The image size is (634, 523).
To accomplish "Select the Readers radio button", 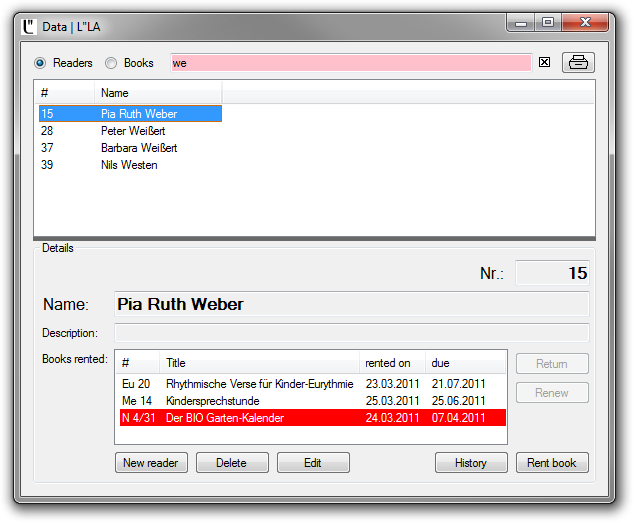I will 40,63.
